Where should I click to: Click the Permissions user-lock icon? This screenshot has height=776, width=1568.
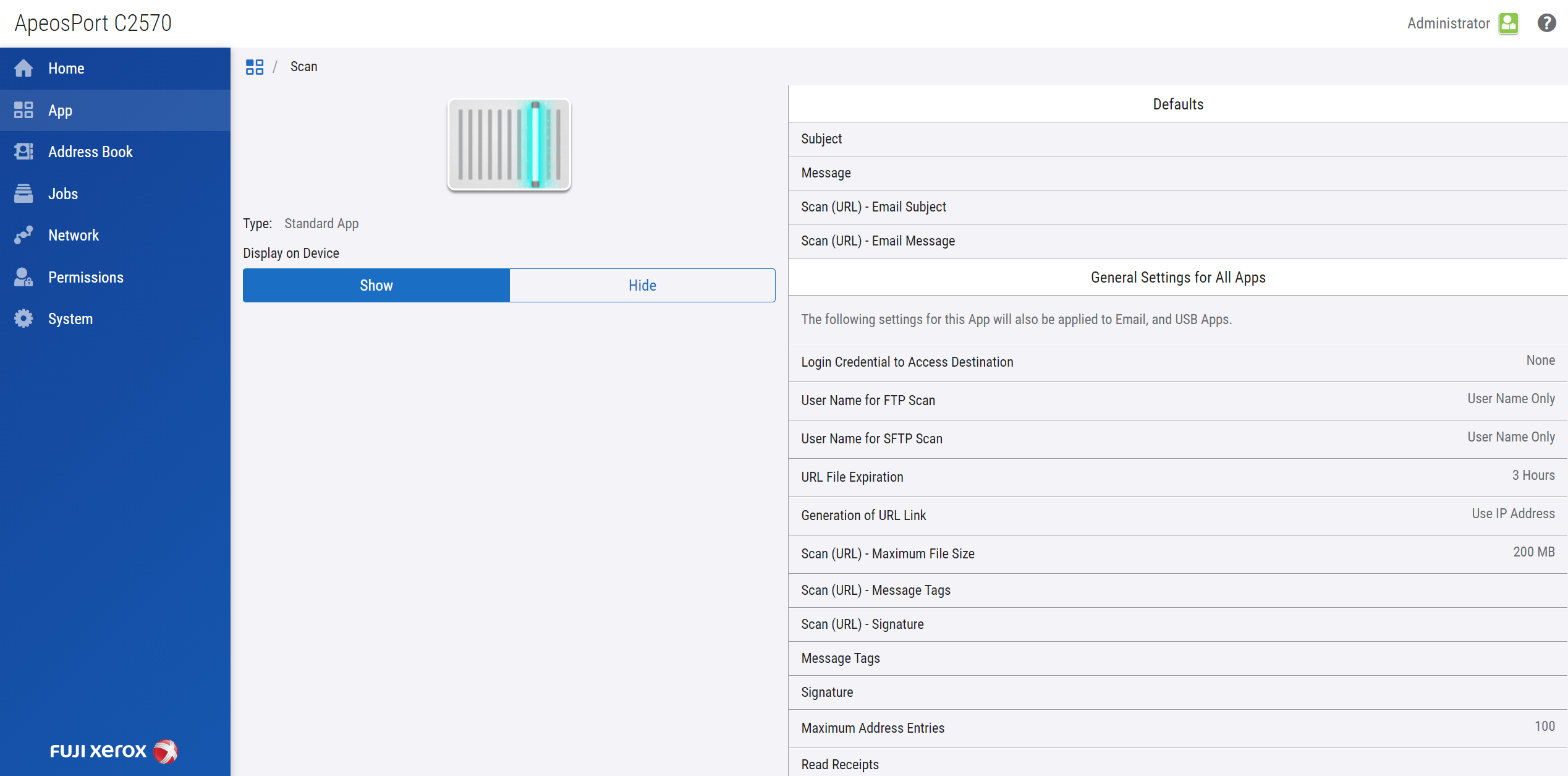tap(23, 277)
